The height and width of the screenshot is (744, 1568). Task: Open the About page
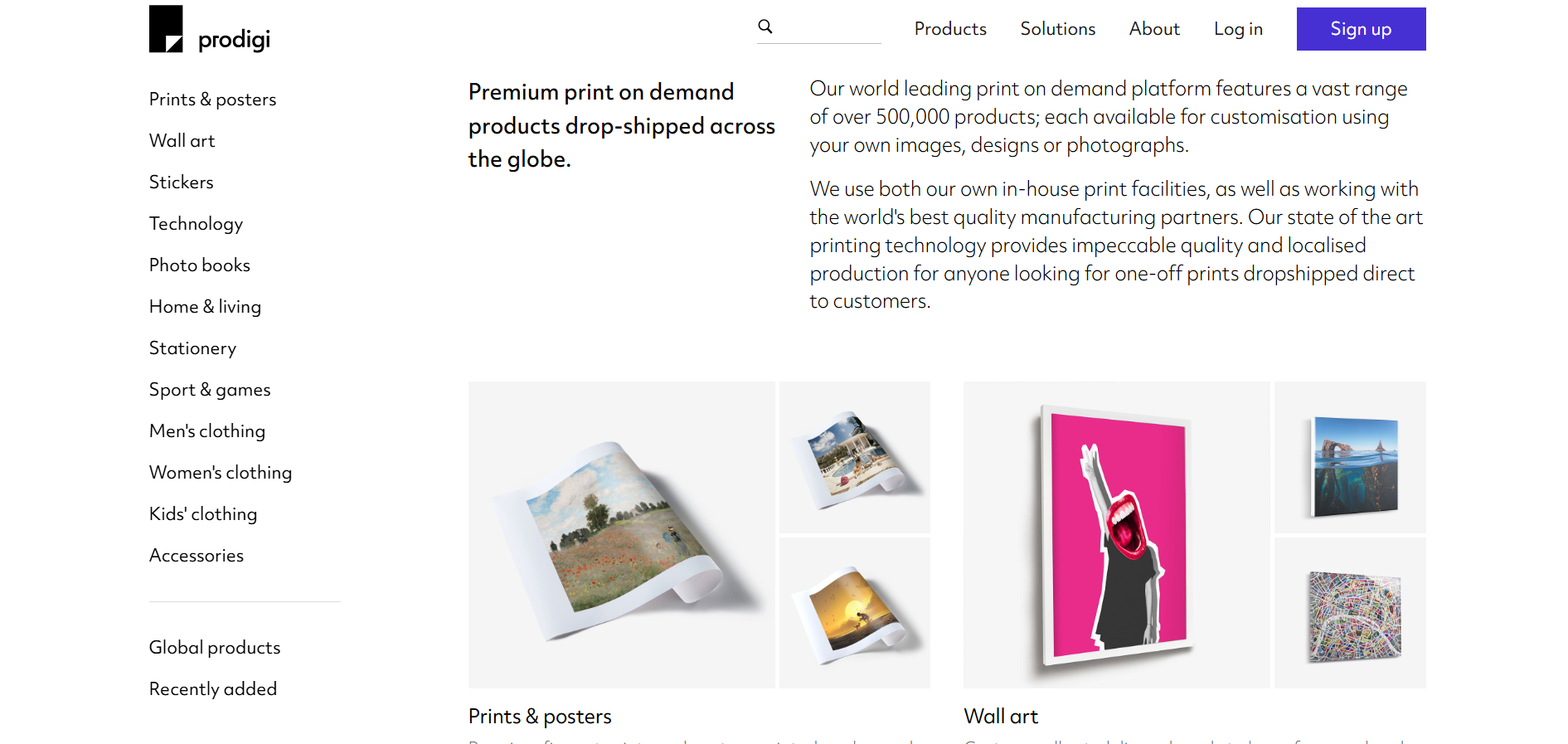(x=1154, y=29)
